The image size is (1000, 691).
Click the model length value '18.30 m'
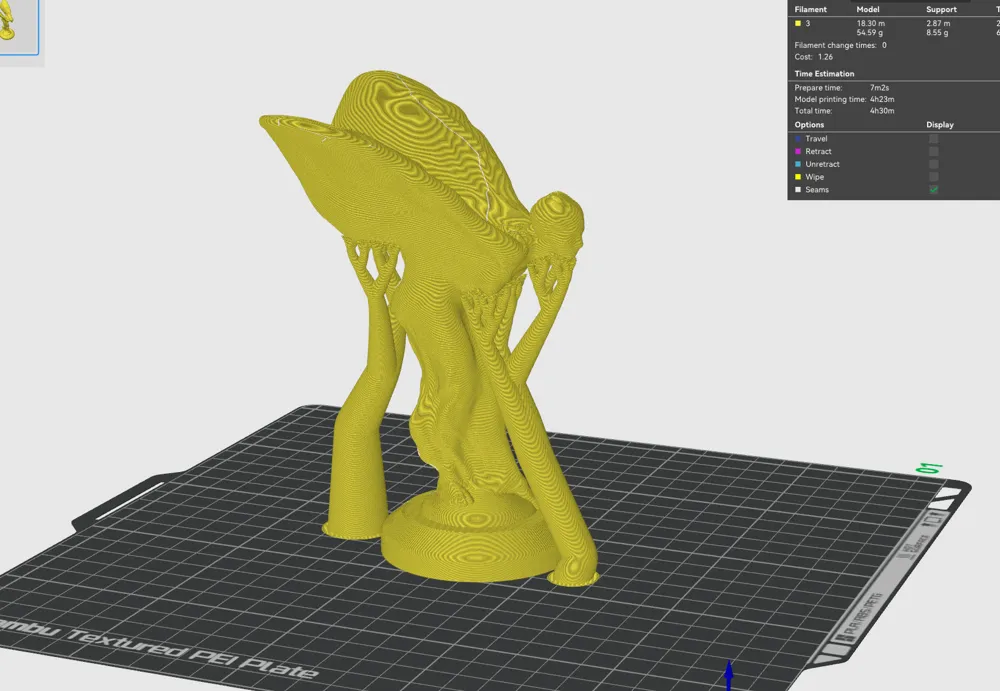point(871,24)
